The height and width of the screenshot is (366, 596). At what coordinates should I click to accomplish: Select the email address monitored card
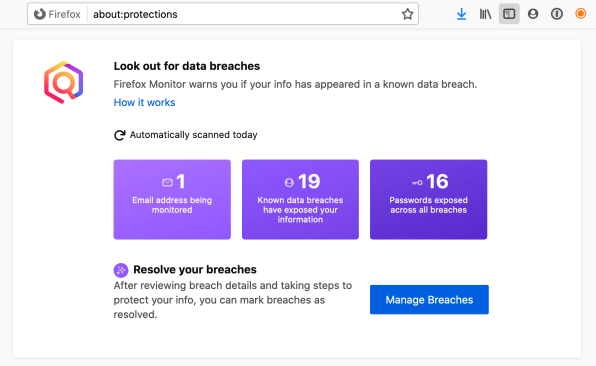tap(172, 199)
